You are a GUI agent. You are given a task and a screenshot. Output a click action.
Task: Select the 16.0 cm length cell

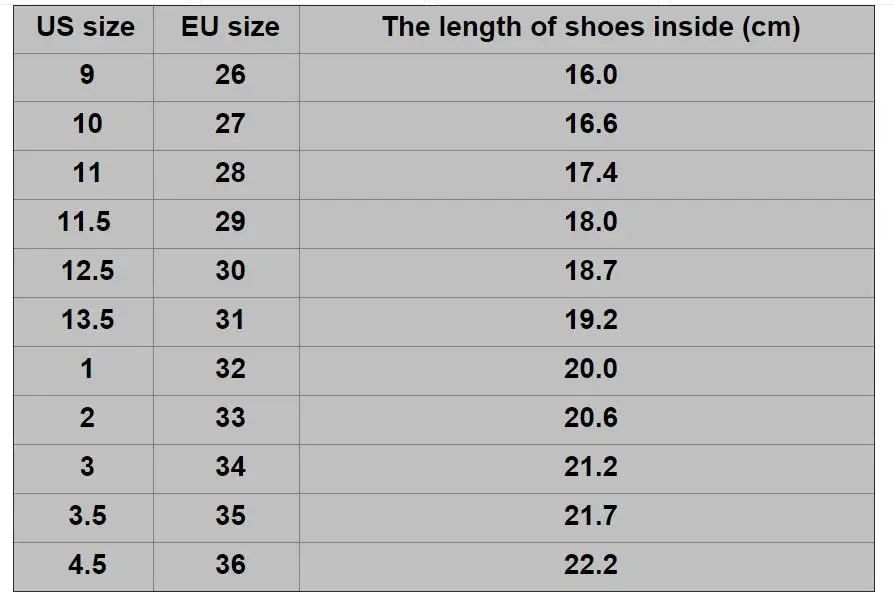[587, 78]
